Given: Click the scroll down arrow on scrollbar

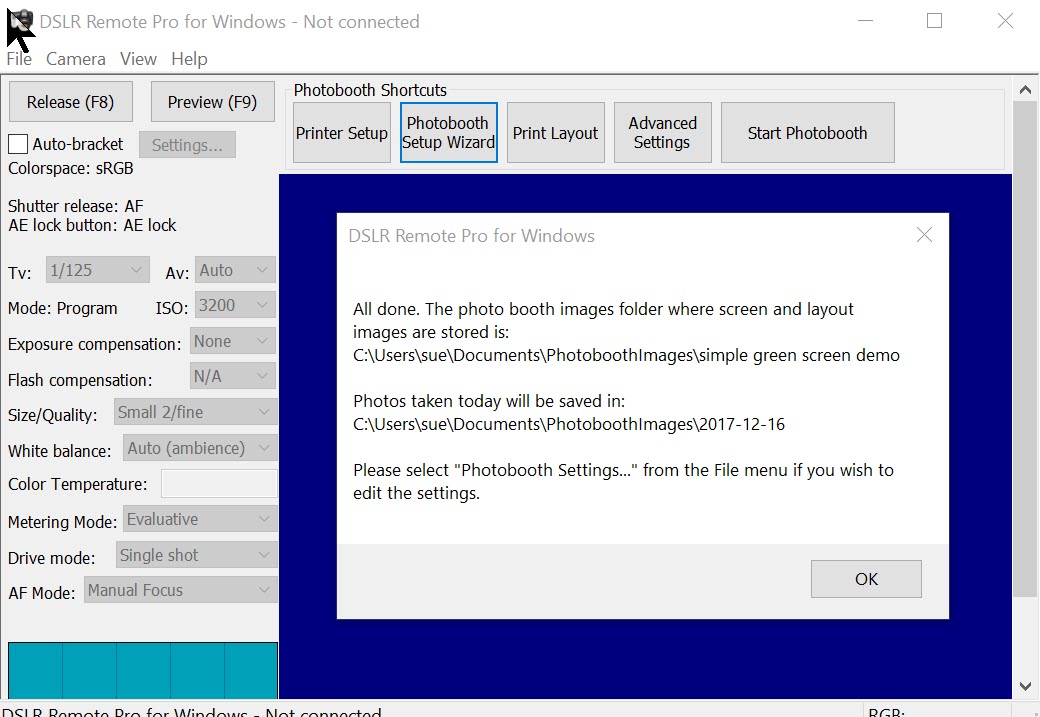Looking at the screenshot, I should coord(1025,686).
